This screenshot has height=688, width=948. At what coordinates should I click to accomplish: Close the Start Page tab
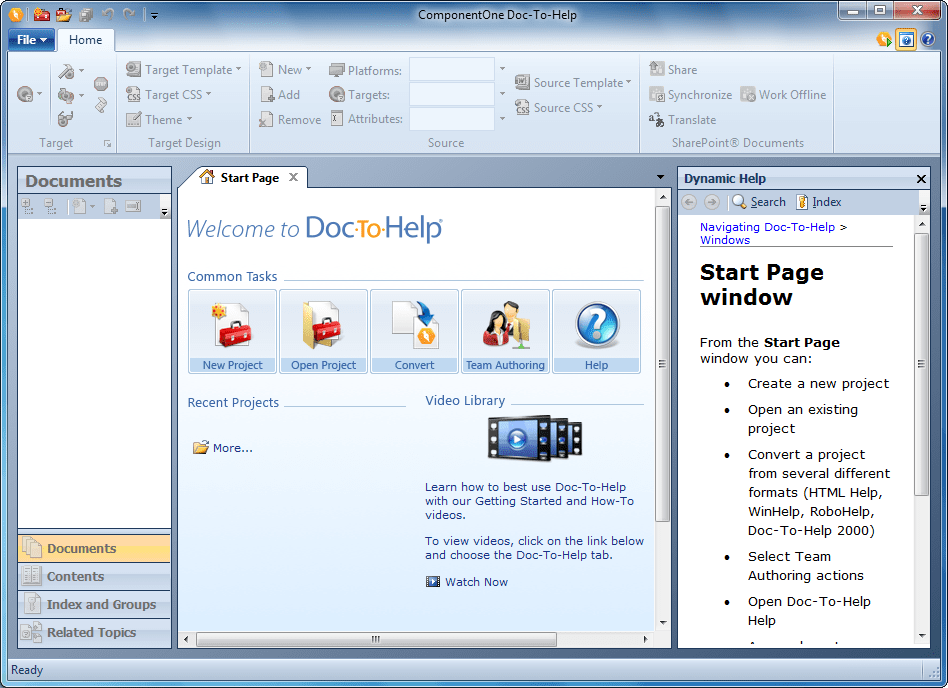point(293,177)
